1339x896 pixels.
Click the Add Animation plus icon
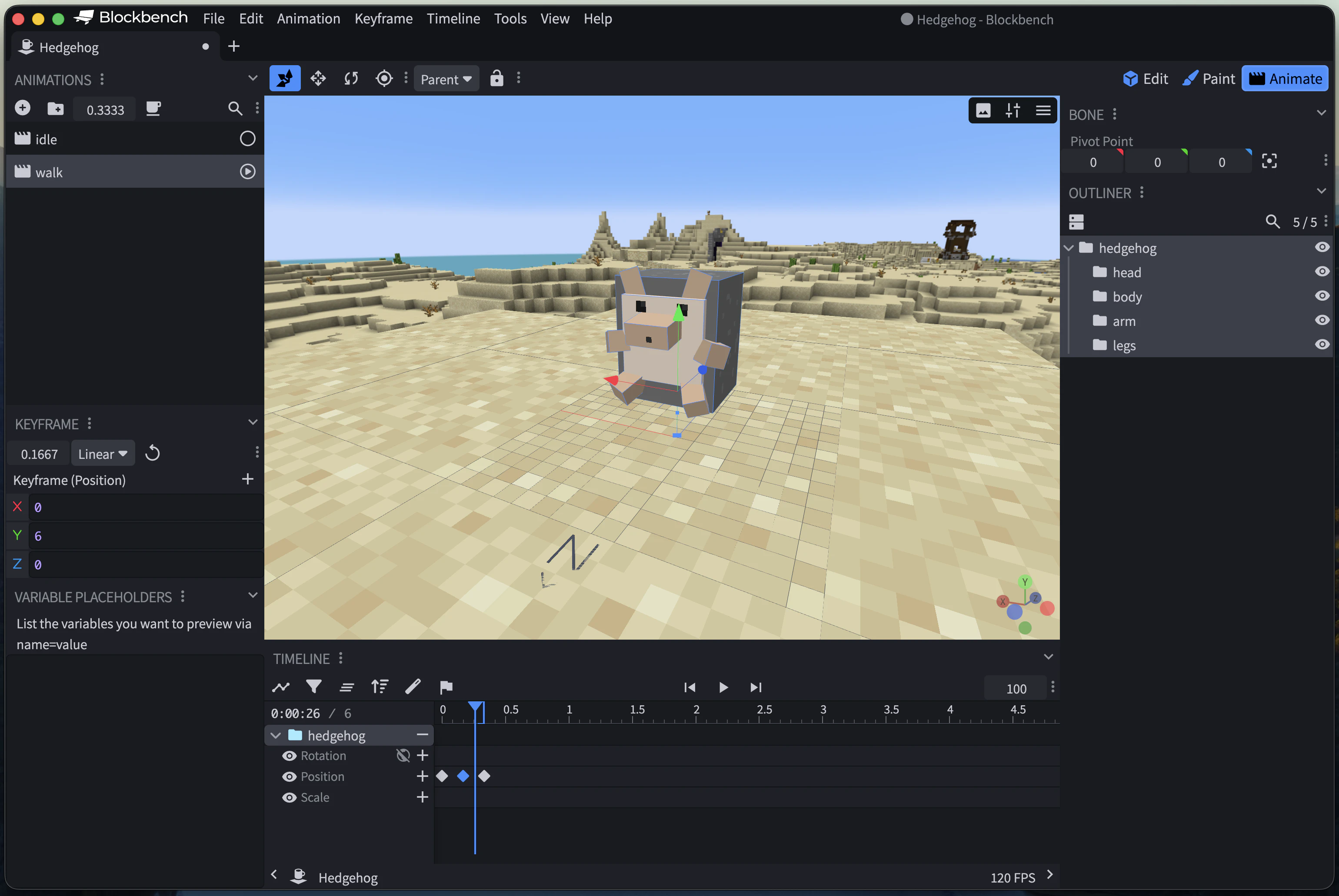click(22, 108)
